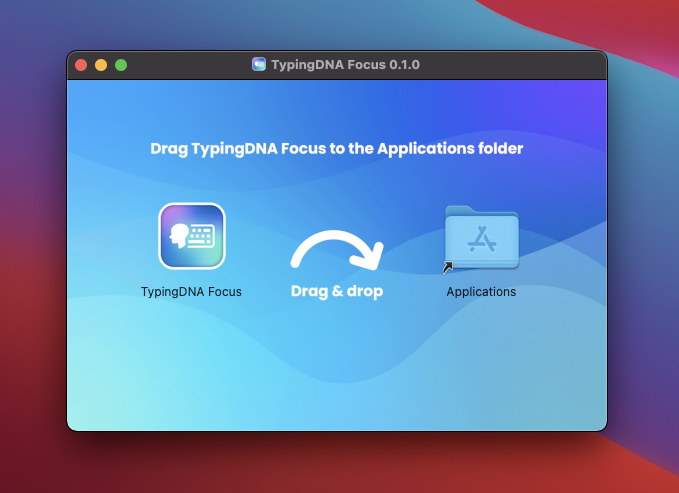Click the small title bar disk icon

click(259, 65)
